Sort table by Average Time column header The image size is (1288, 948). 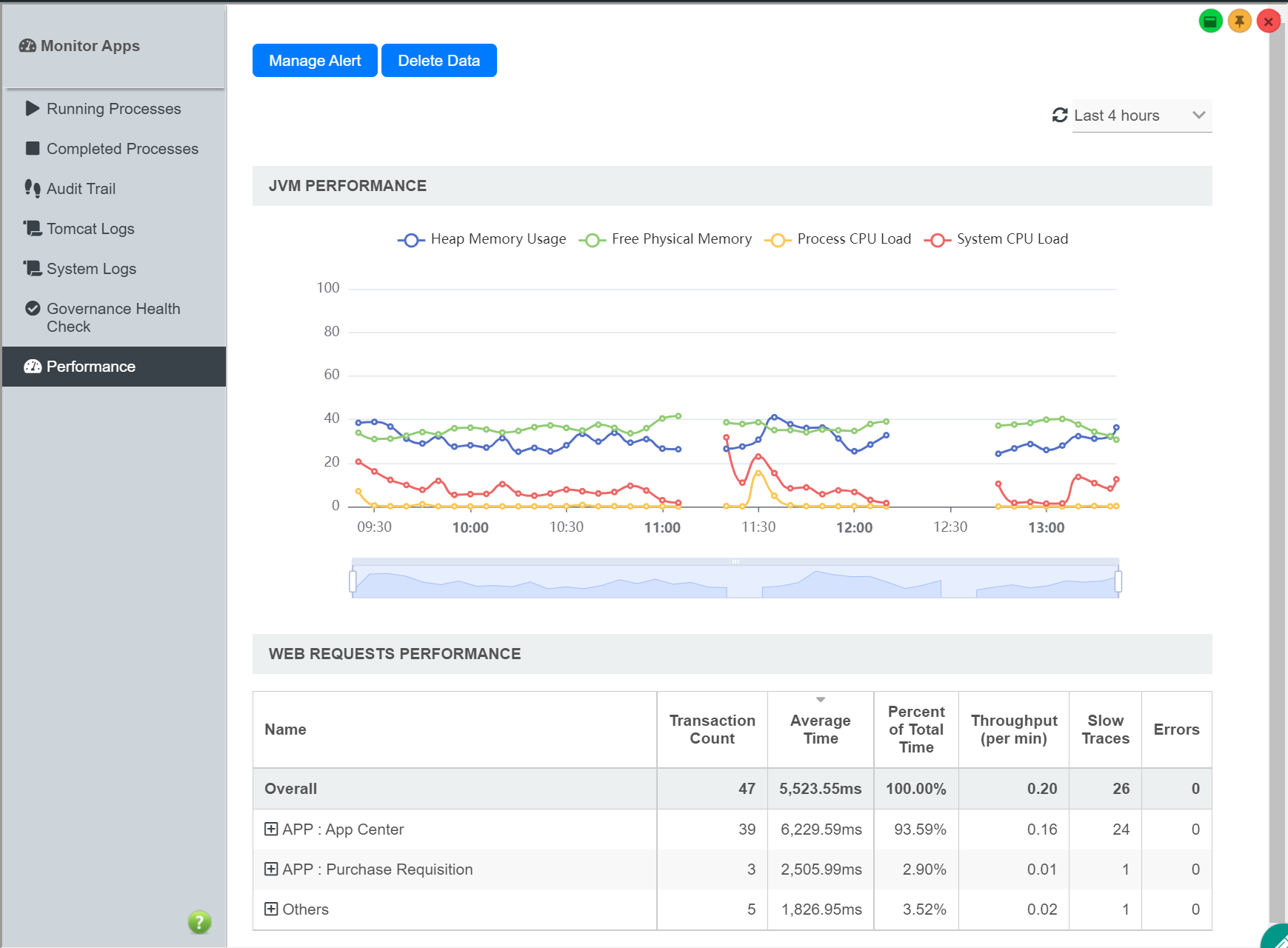[x=820, y=729]
